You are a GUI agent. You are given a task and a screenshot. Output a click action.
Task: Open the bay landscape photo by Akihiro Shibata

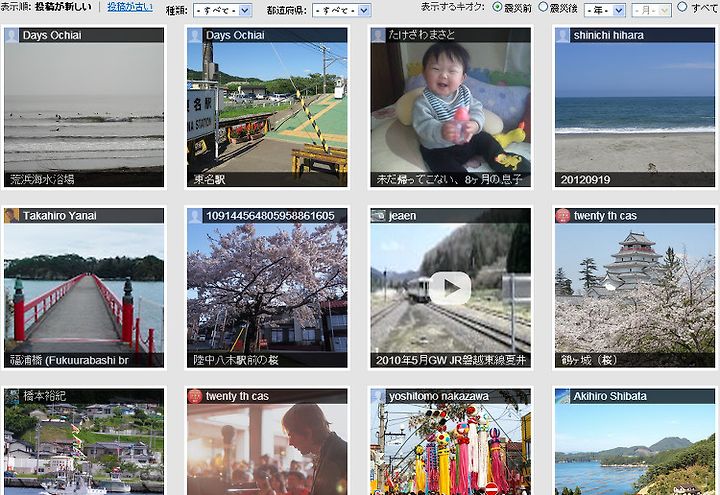(635, 442)
